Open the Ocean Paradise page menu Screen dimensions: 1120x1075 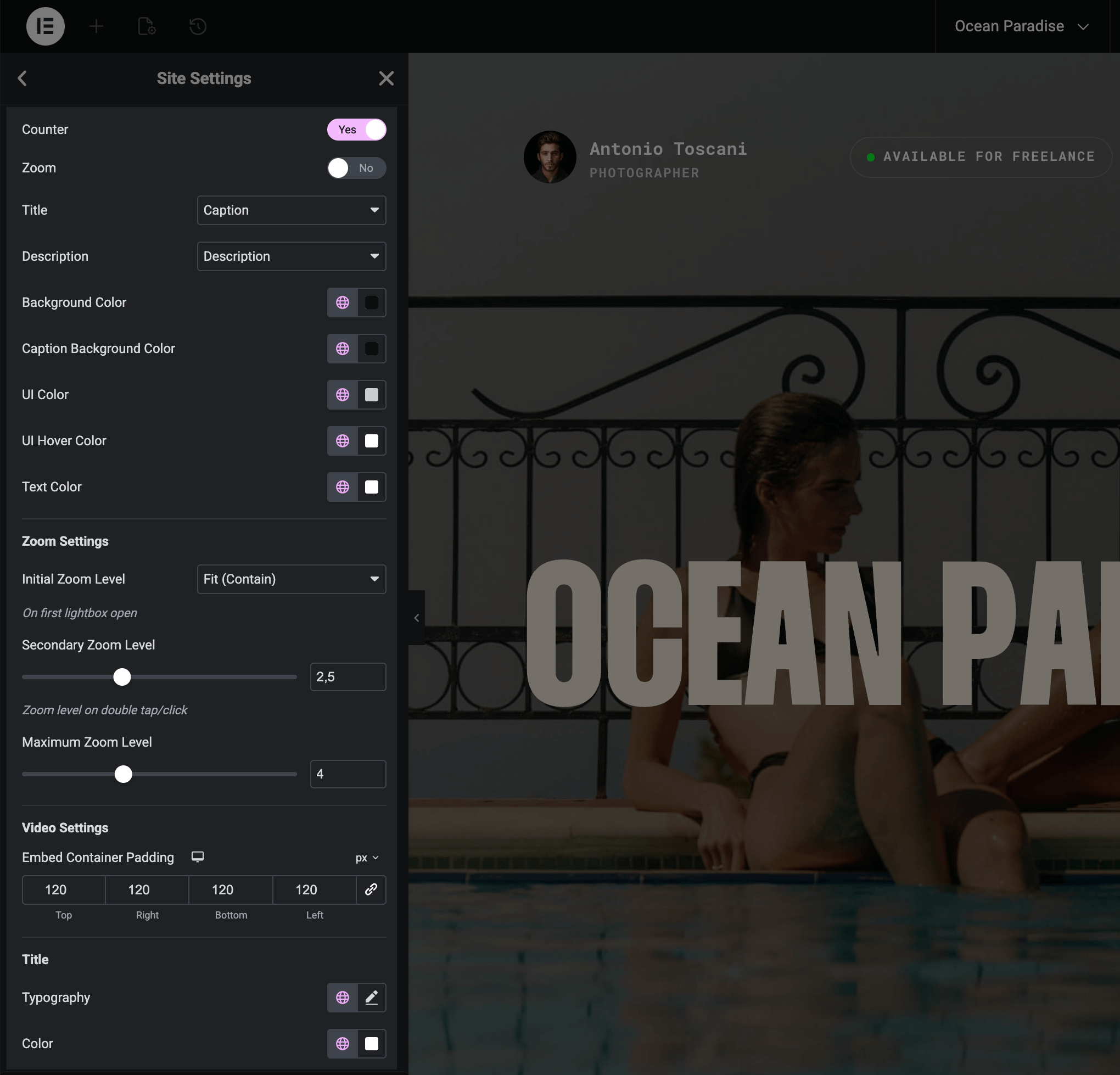point(1021,26)
